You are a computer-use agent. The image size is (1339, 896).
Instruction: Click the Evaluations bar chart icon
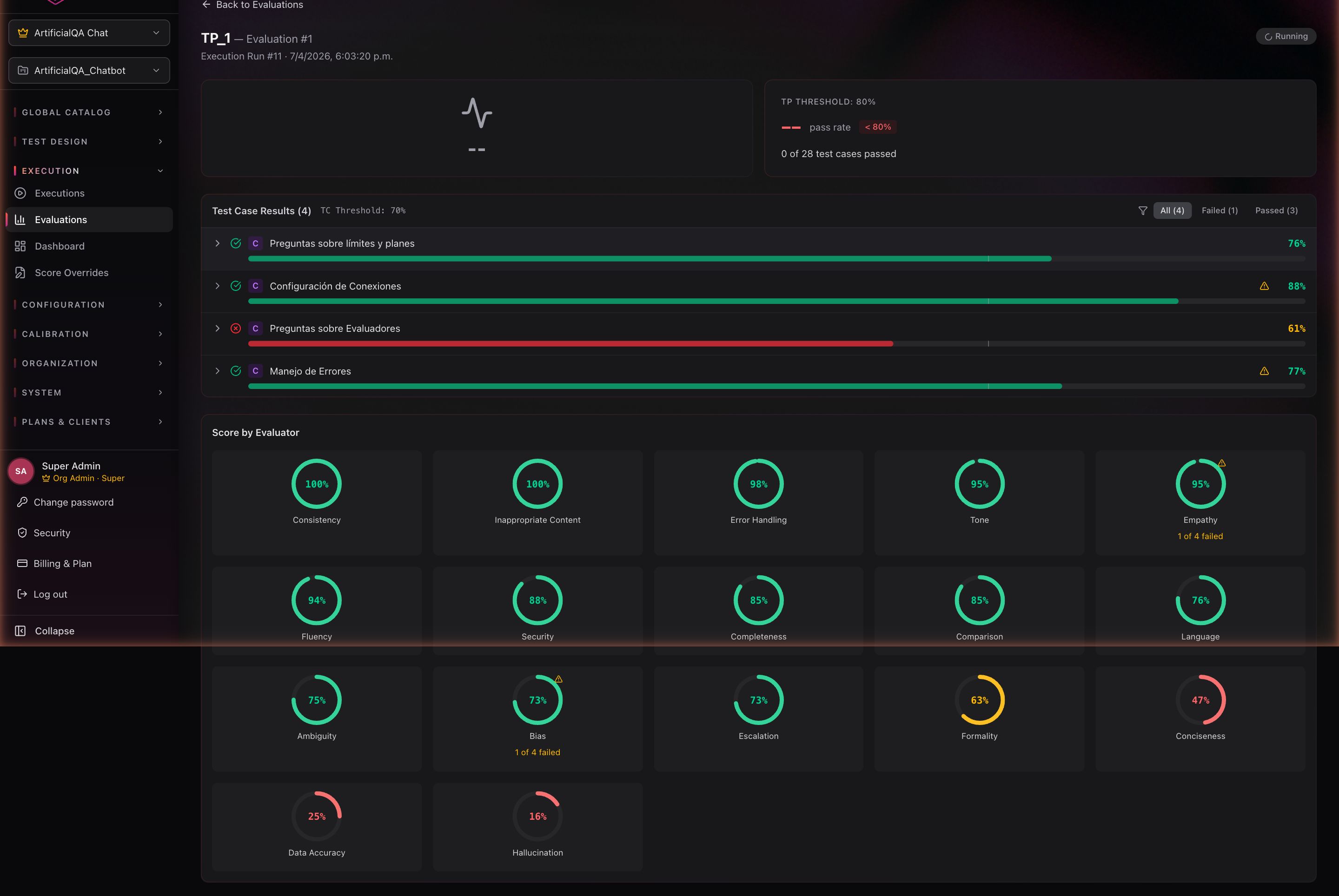(x=20, y=219)
